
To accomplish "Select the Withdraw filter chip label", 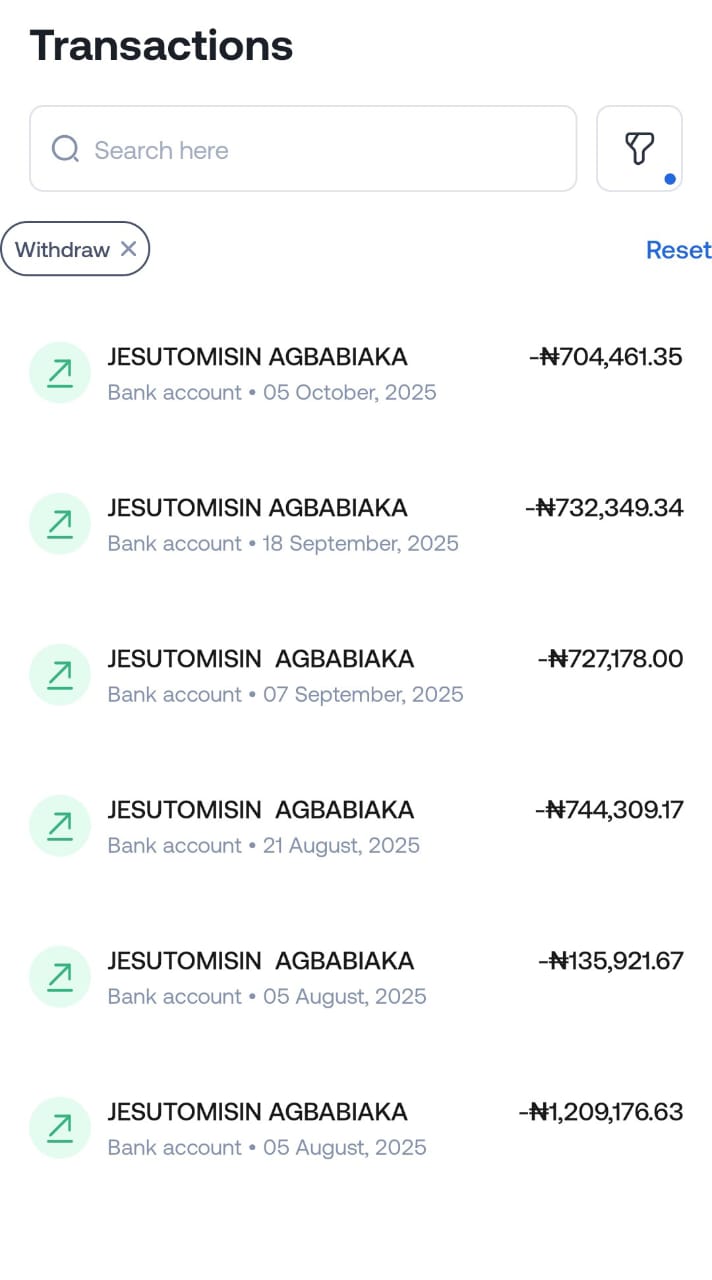I will pyautogui.click(x=62, y=250).
